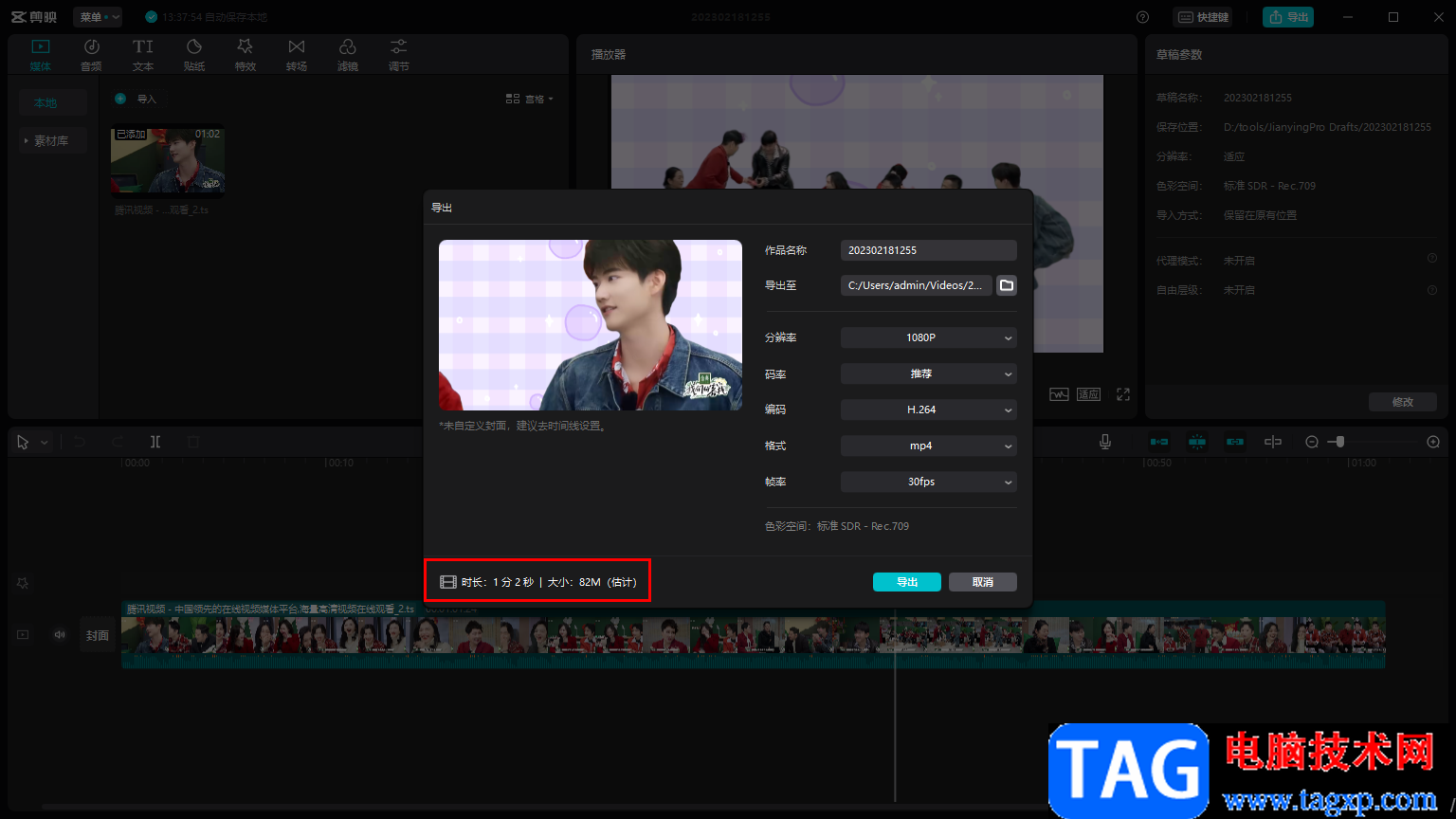
Task: Browse for export folder with folder icon
Action: click(x=1007, y=285)
